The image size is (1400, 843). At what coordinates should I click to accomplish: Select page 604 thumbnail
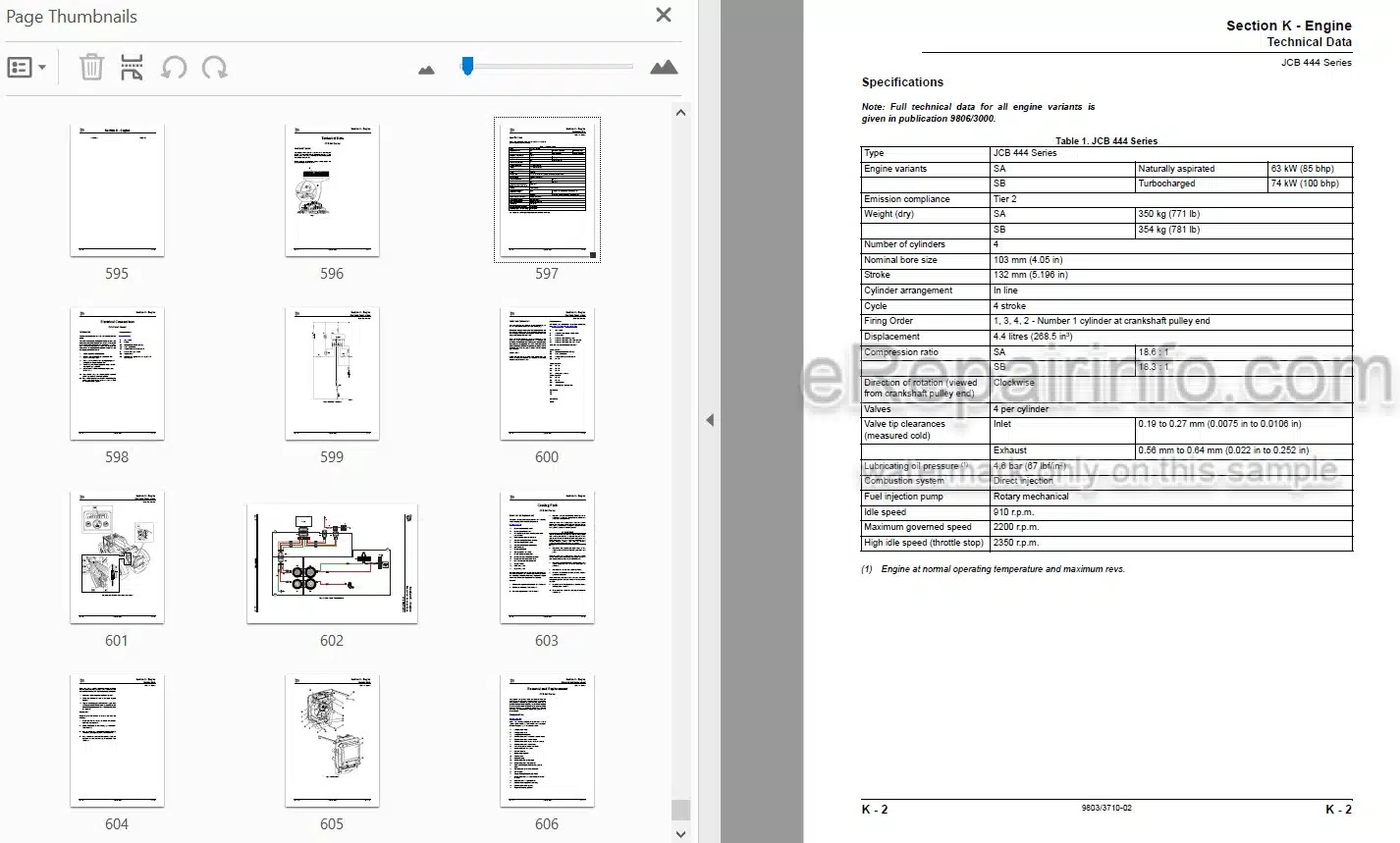(117, 741)
